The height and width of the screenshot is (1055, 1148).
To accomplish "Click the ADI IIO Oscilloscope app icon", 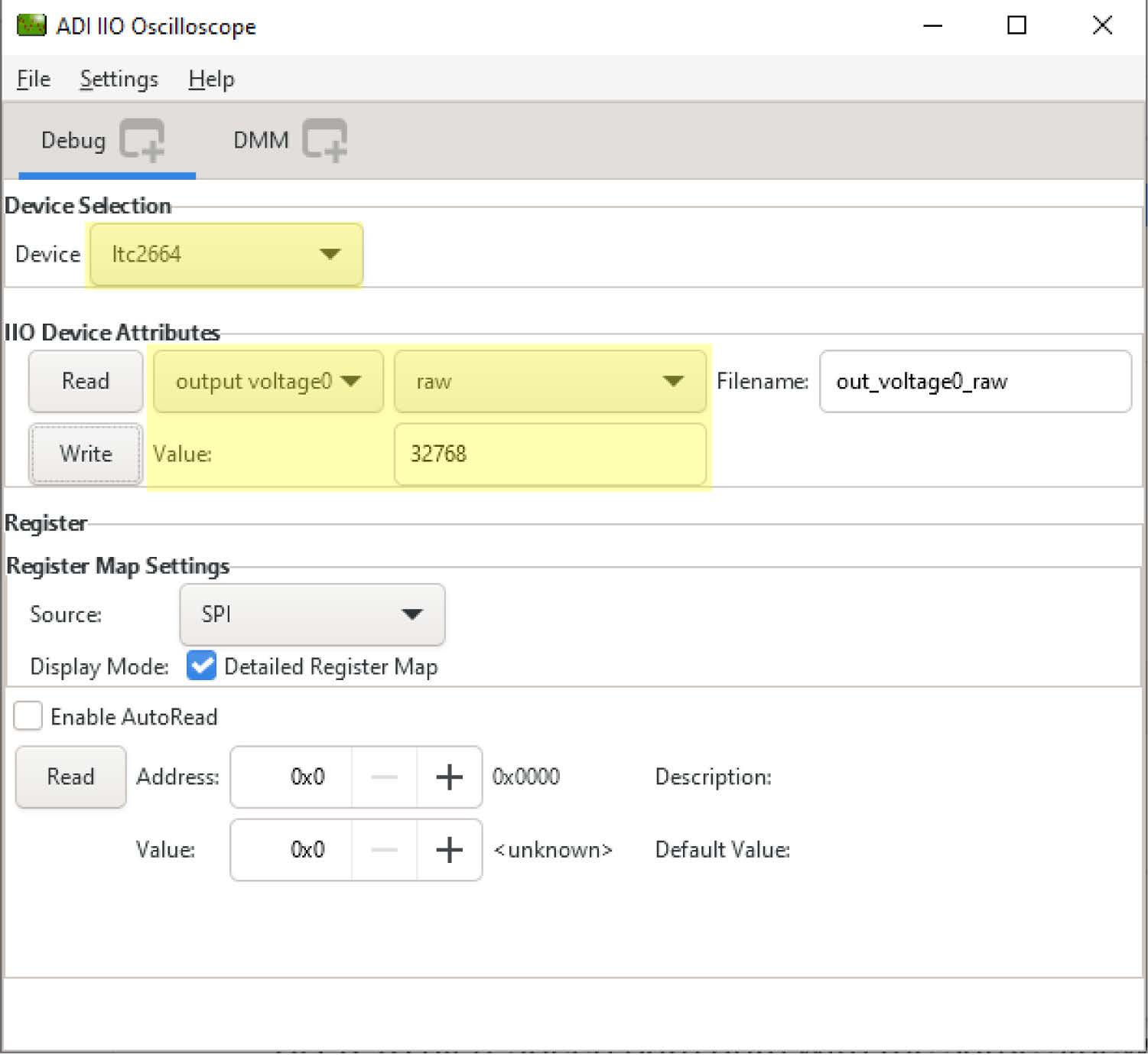I will tap(31, 26).
